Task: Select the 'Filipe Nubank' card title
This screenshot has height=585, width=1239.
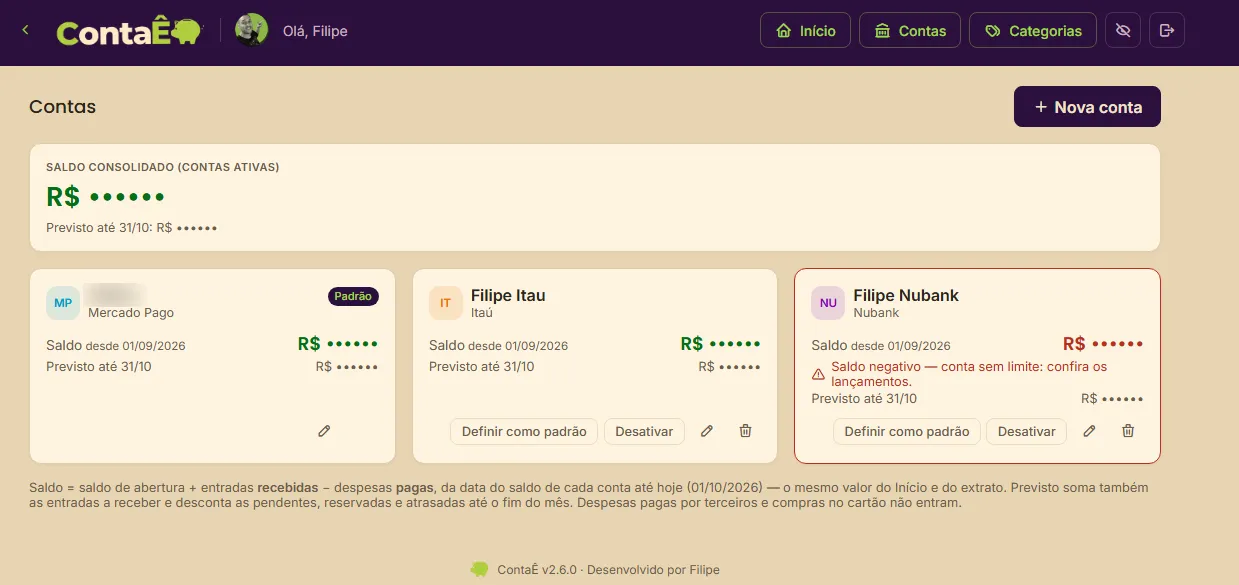Action: pyautogui.click(x=906, y=295)
